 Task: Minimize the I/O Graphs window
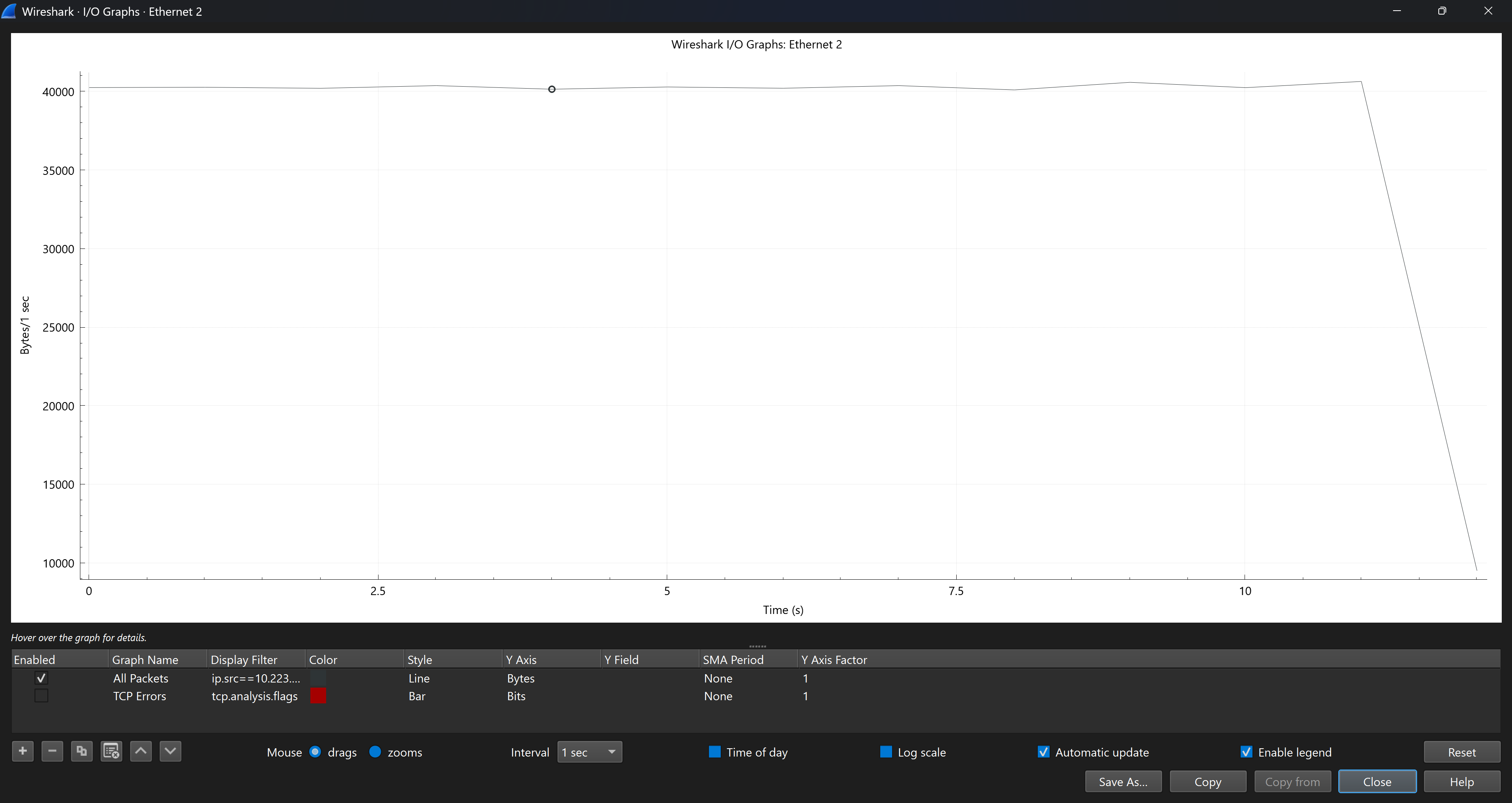(1397, 11)
